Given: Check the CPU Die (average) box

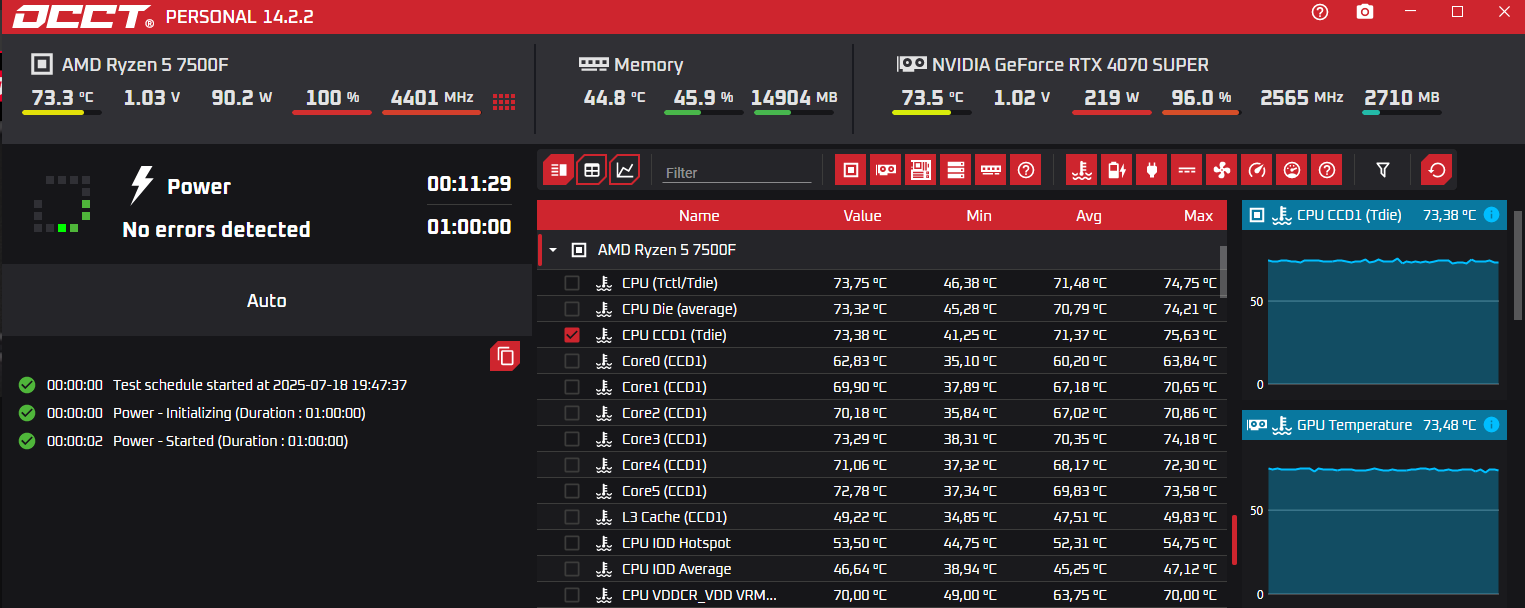Looking at the screenshot, I should 572,309.
